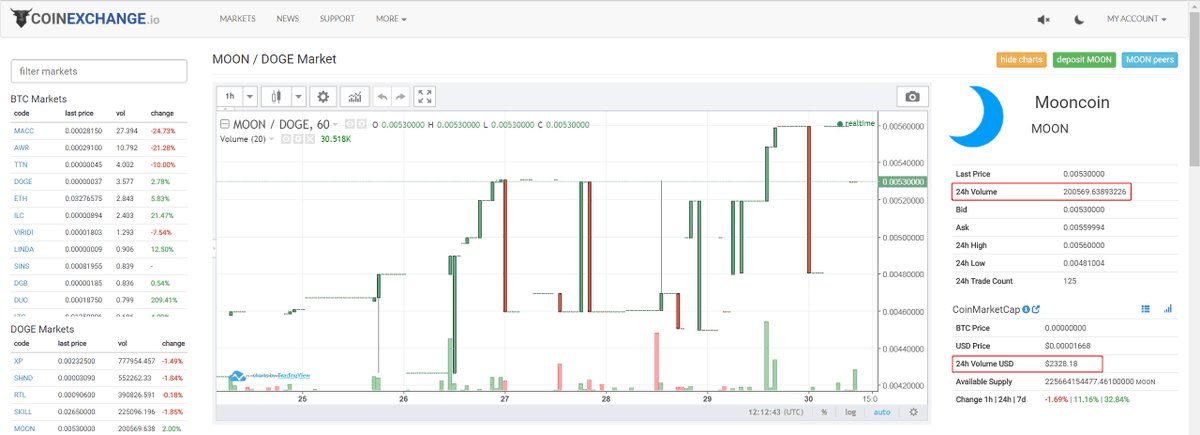Switch the chart to fullscreen mode
1200x435 pixels.
(x=426, y=96)
